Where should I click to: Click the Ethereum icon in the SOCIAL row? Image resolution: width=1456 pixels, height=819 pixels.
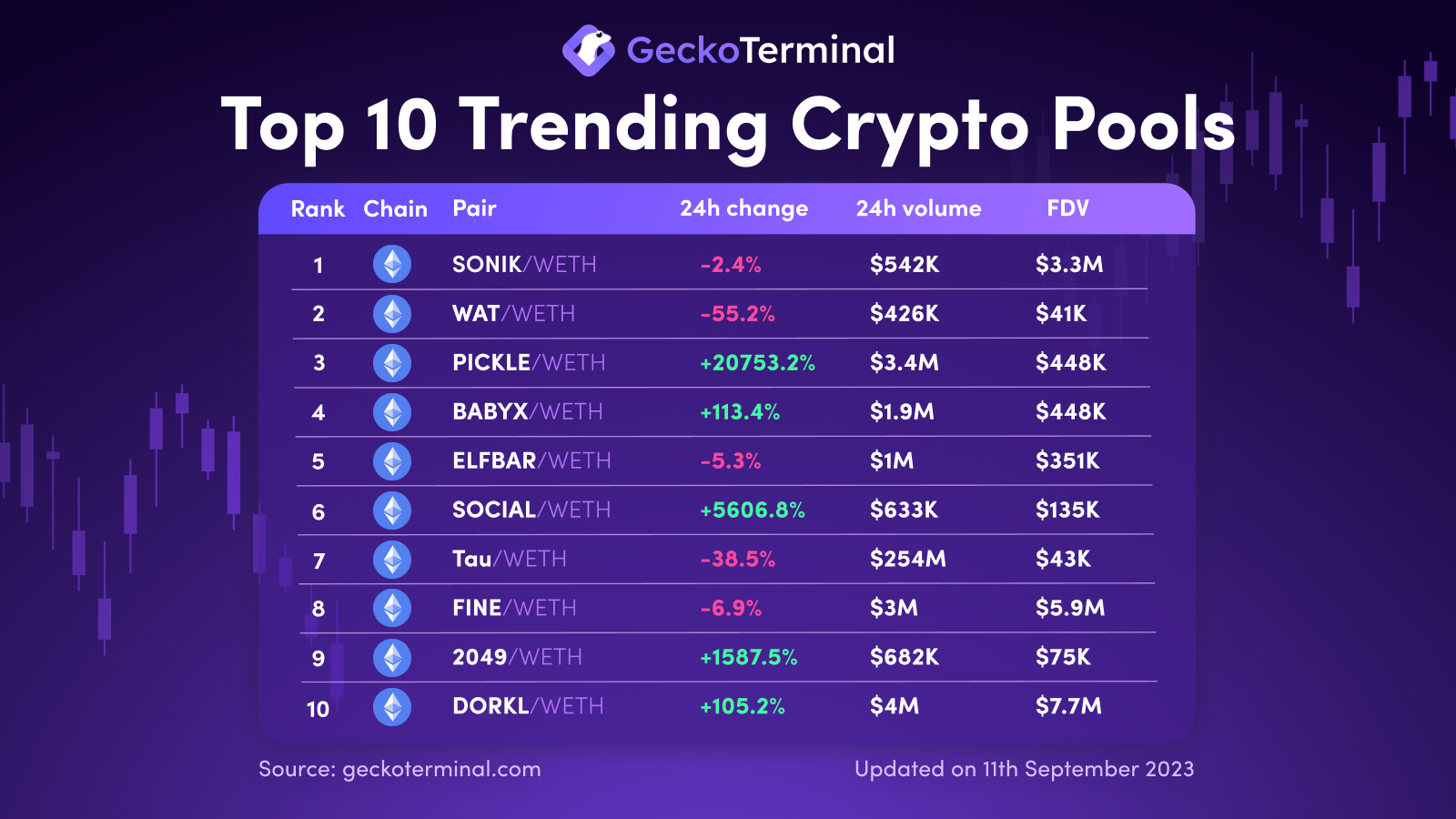pos(392,511)
